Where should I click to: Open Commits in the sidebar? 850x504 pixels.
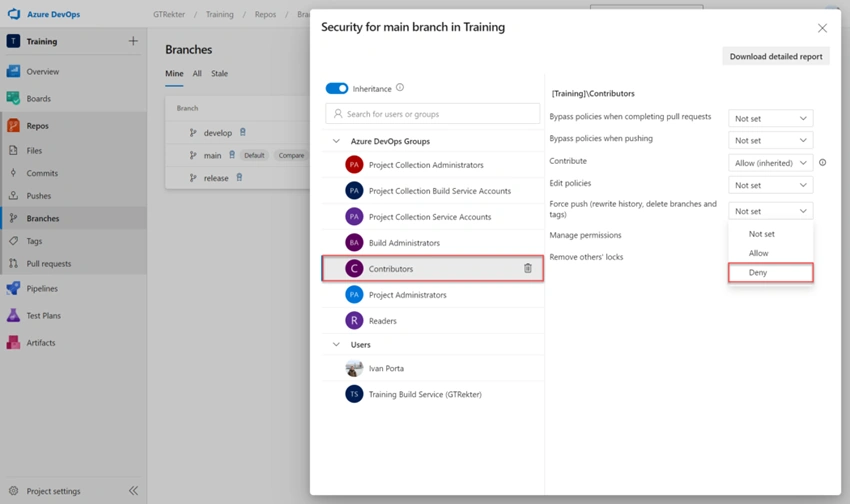[x=42, y=173]
